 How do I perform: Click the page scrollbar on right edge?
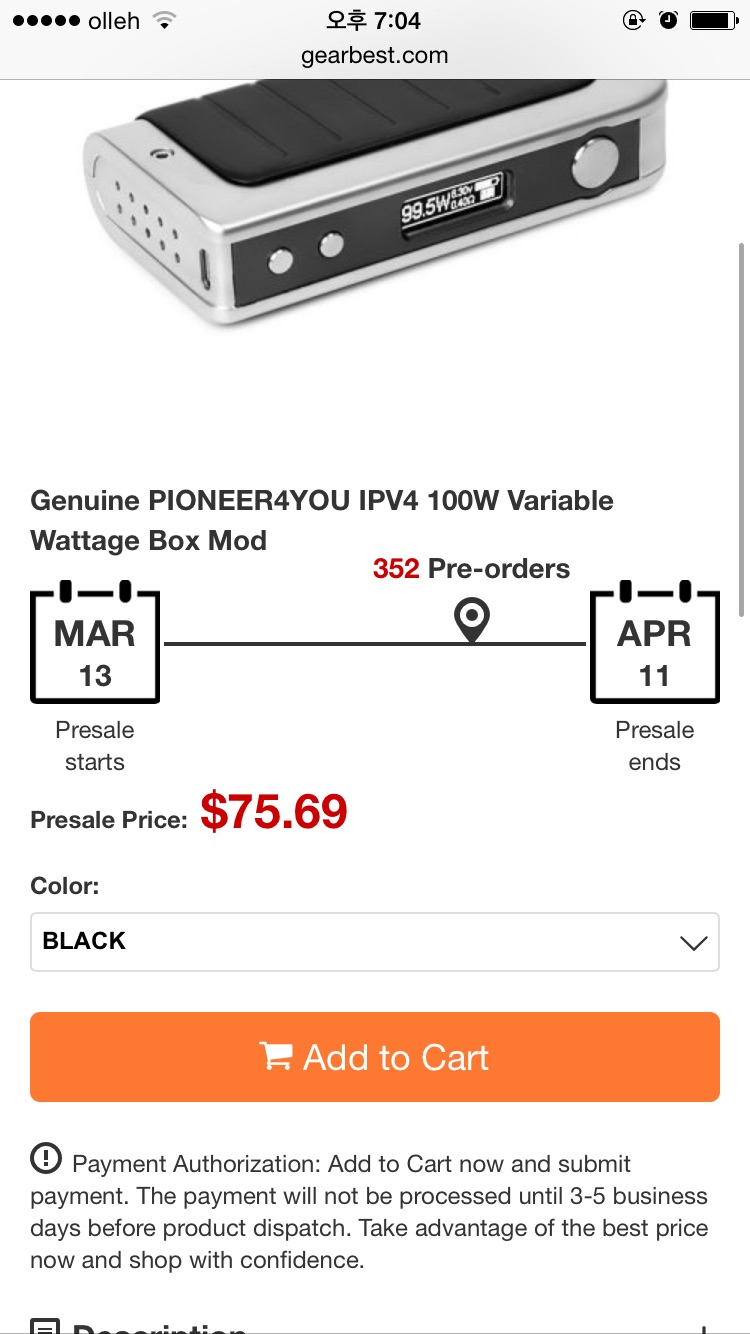(741, 430)
